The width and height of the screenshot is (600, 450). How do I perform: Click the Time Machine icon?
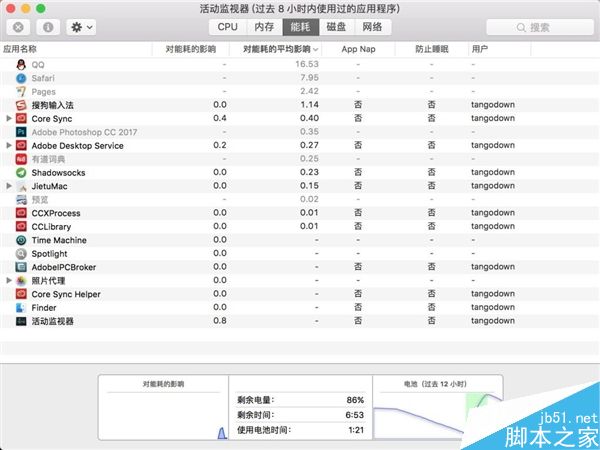pos(22,240)
